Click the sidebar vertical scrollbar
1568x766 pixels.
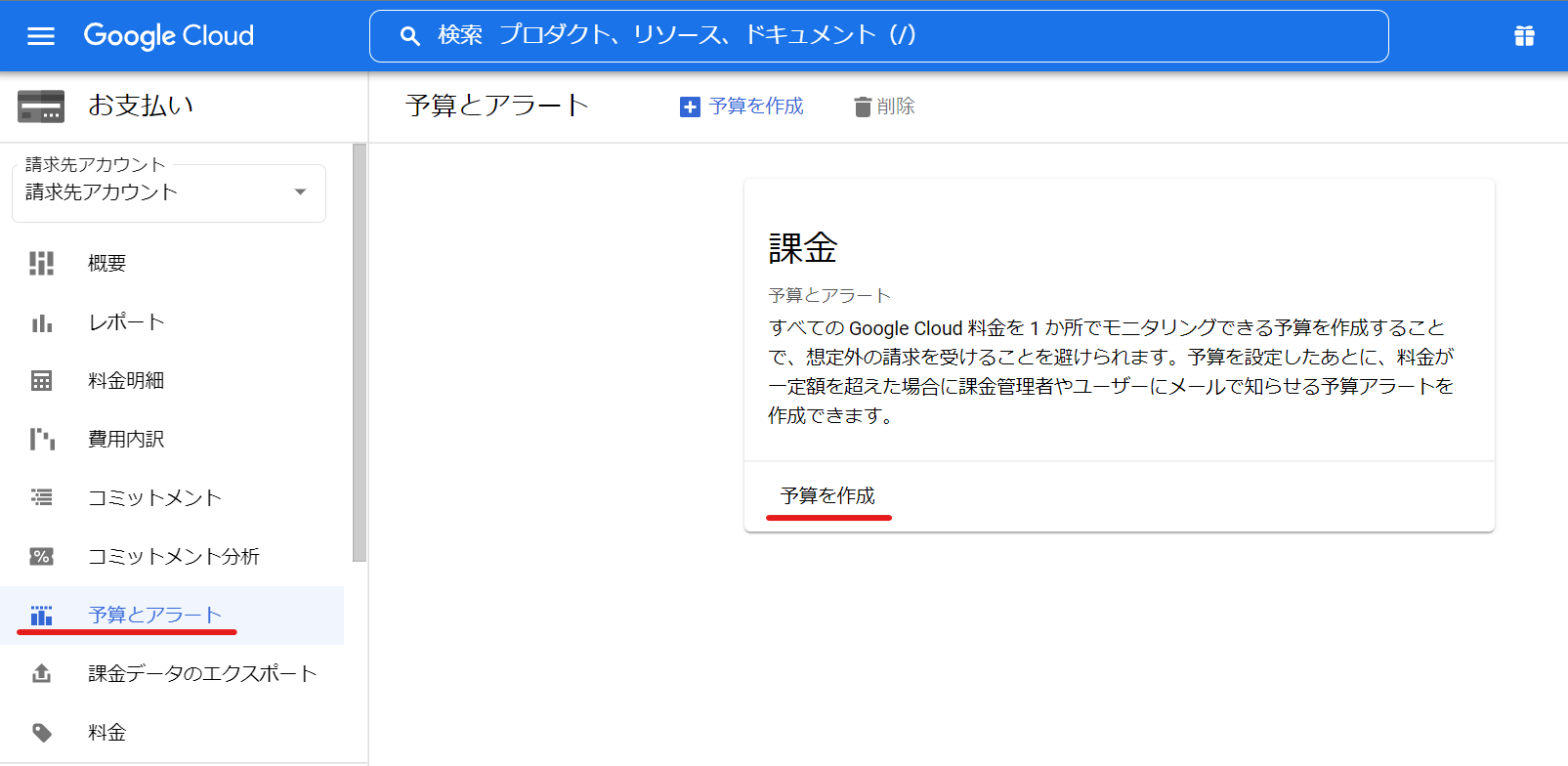360,353
